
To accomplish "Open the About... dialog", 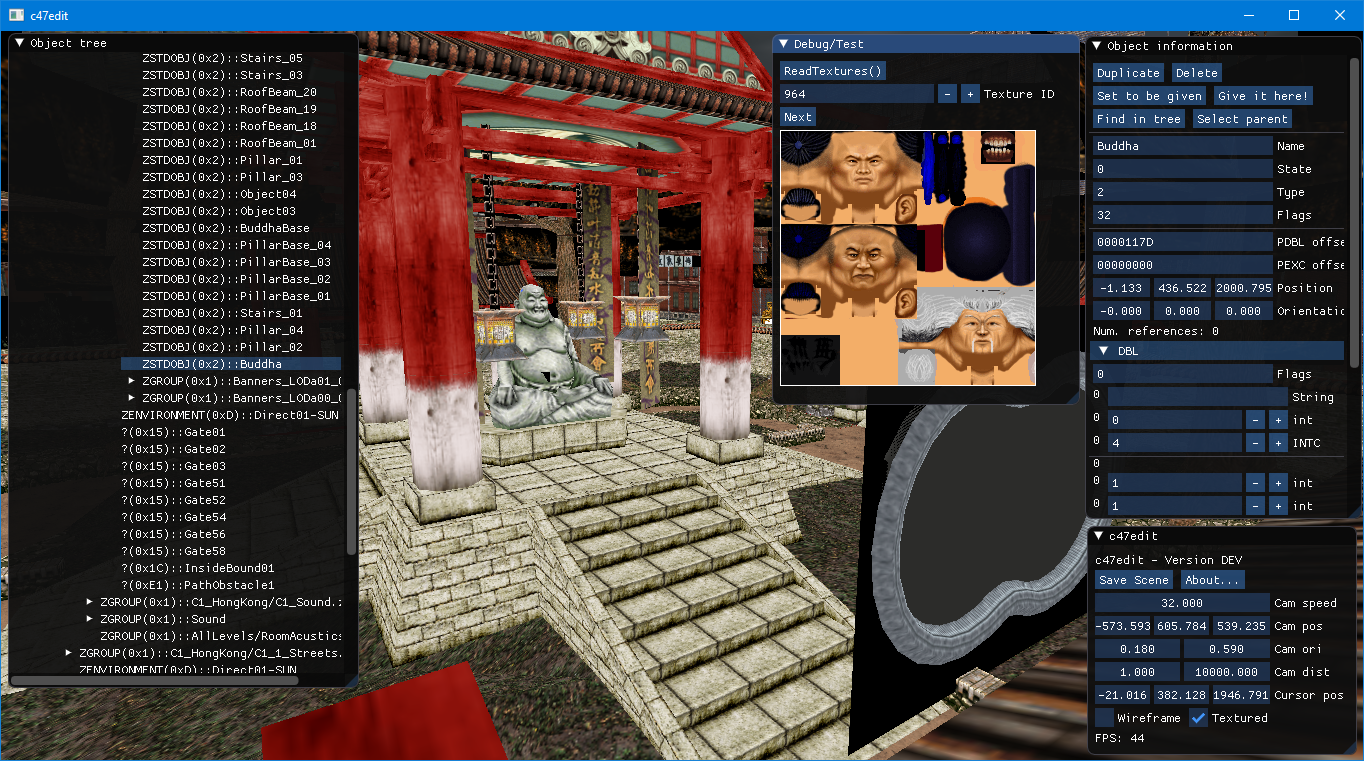I will click(x=1212, y=580).
